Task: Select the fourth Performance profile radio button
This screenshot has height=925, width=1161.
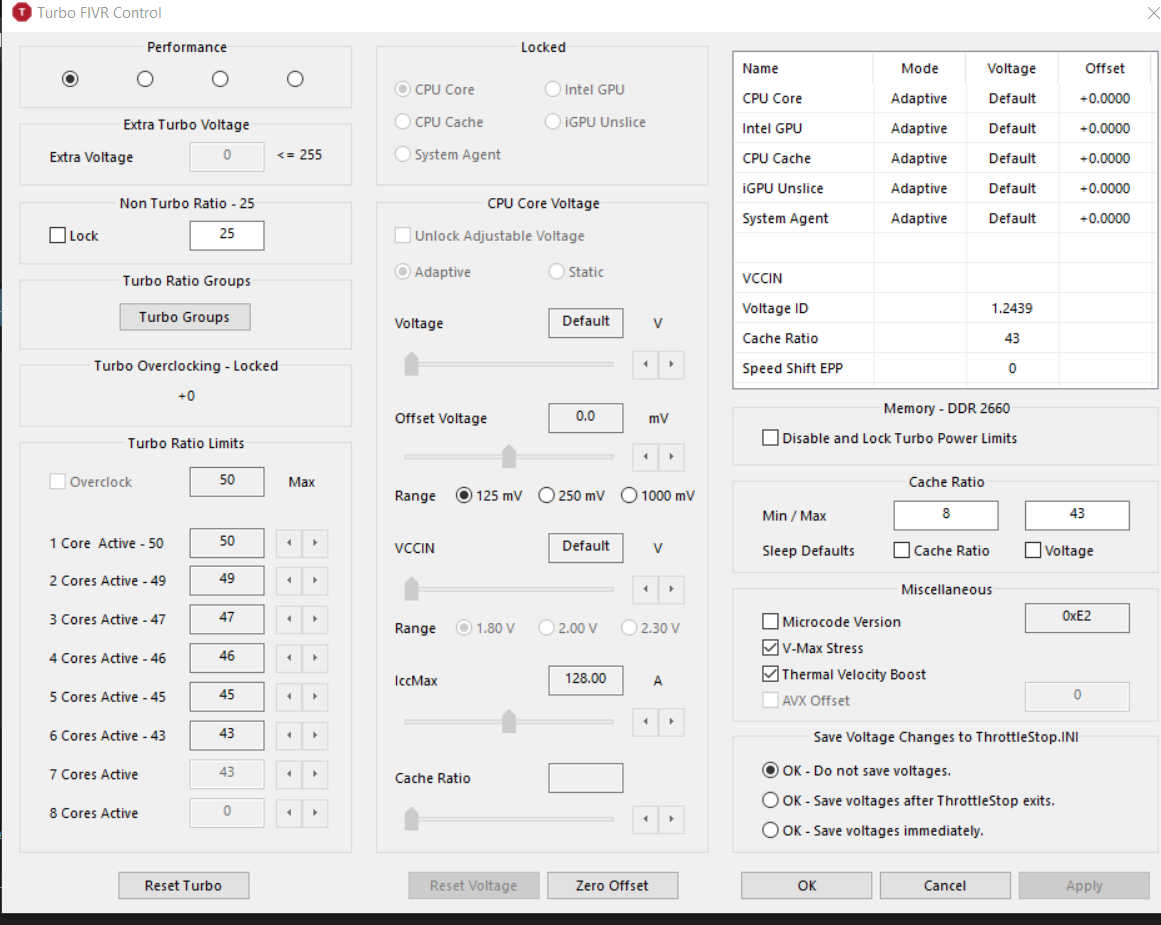Action: tap(295, 79)
